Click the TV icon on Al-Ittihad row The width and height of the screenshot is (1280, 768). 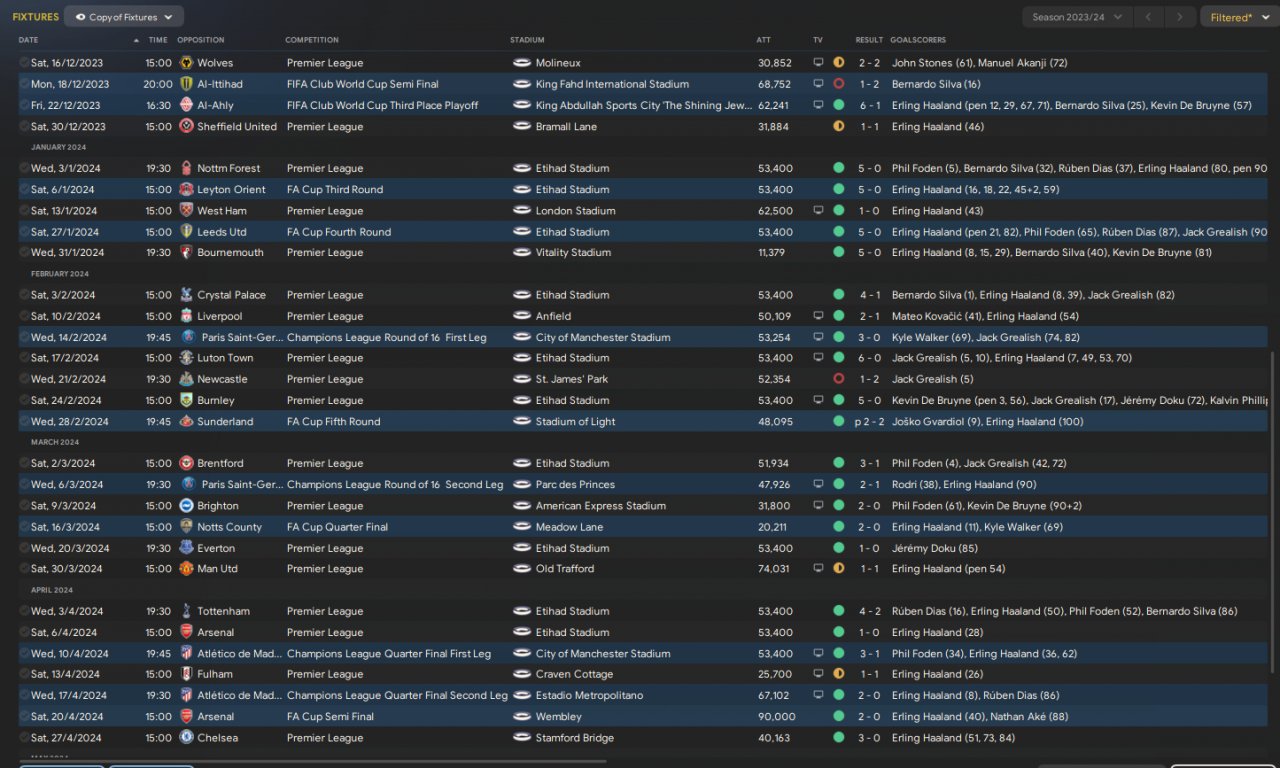[818, 84]
